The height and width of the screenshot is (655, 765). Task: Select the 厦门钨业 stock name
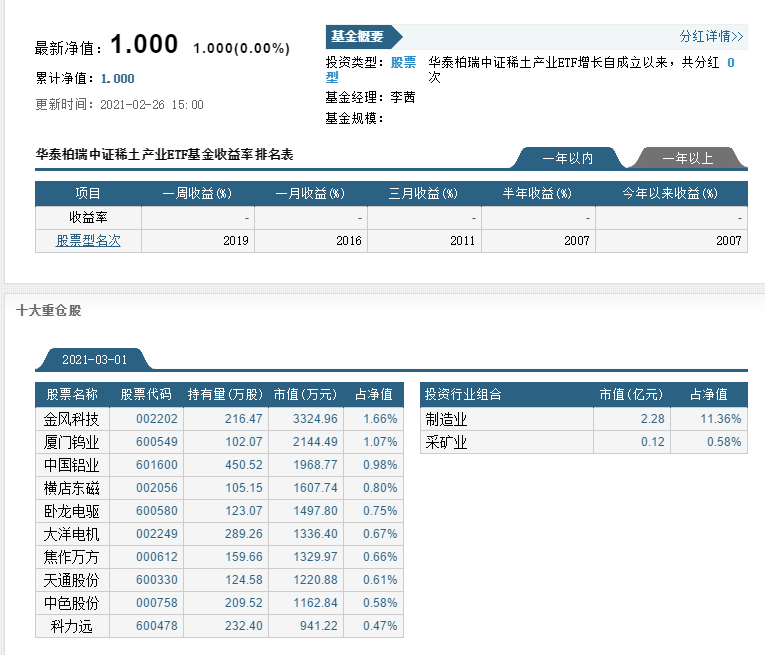(71, 442)
